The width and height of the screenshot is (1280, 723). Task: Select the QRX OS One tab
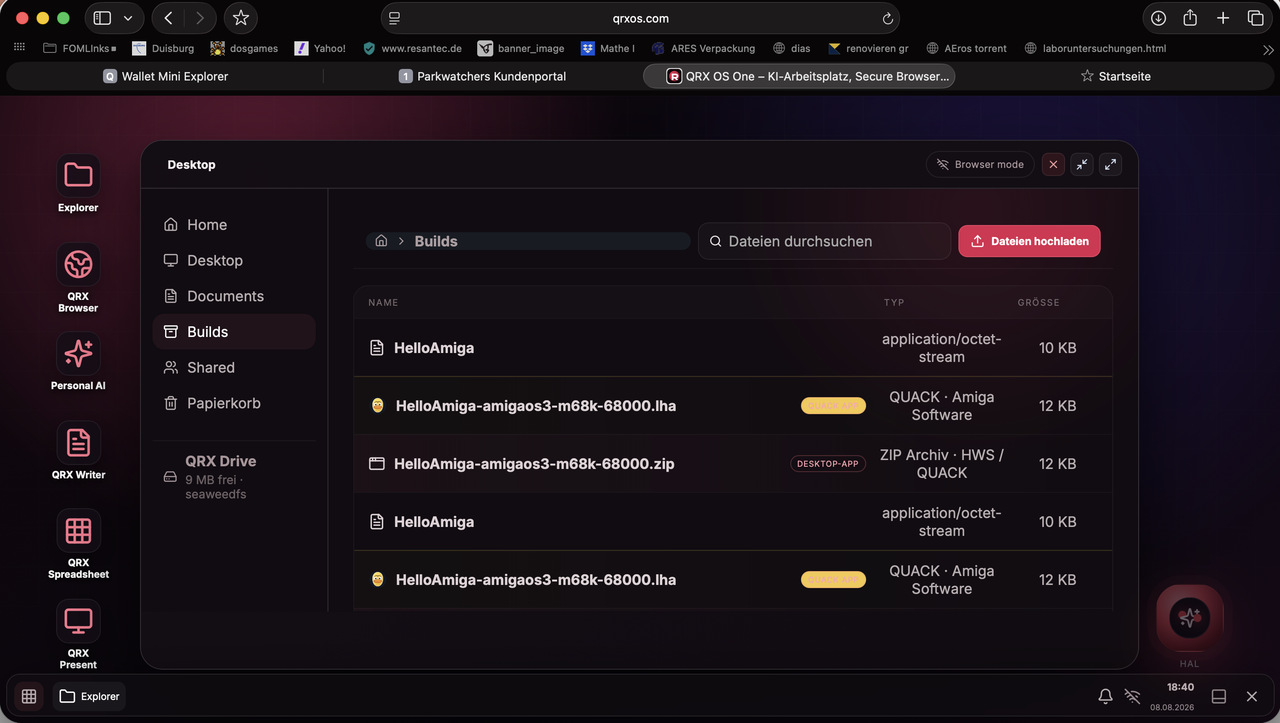(798, 76)
